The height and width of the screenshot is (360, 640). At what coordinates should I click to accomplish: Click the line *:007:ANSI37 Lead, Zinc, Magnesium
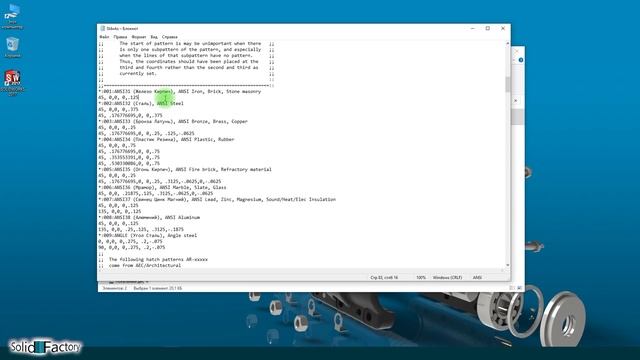pyautogui.click(x=217, y=199)
